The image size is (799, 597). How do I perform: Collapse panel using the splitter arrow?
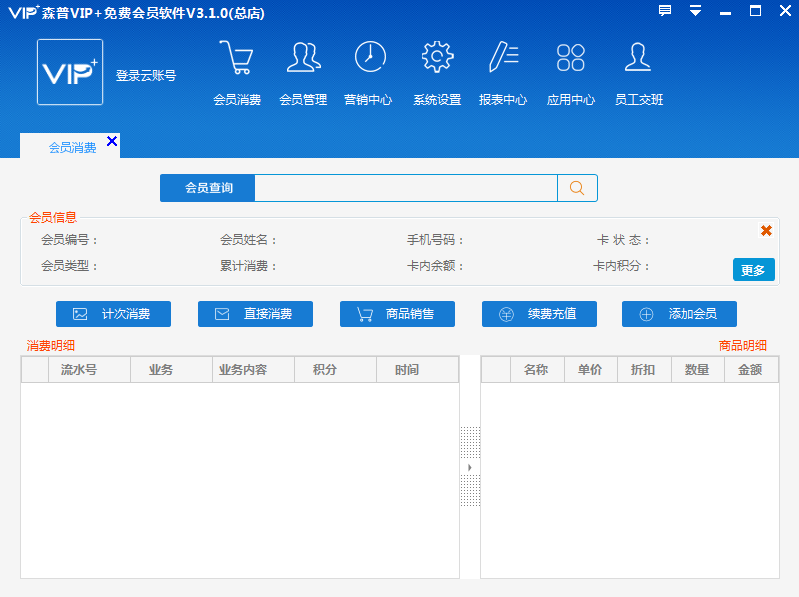(469, 467)
